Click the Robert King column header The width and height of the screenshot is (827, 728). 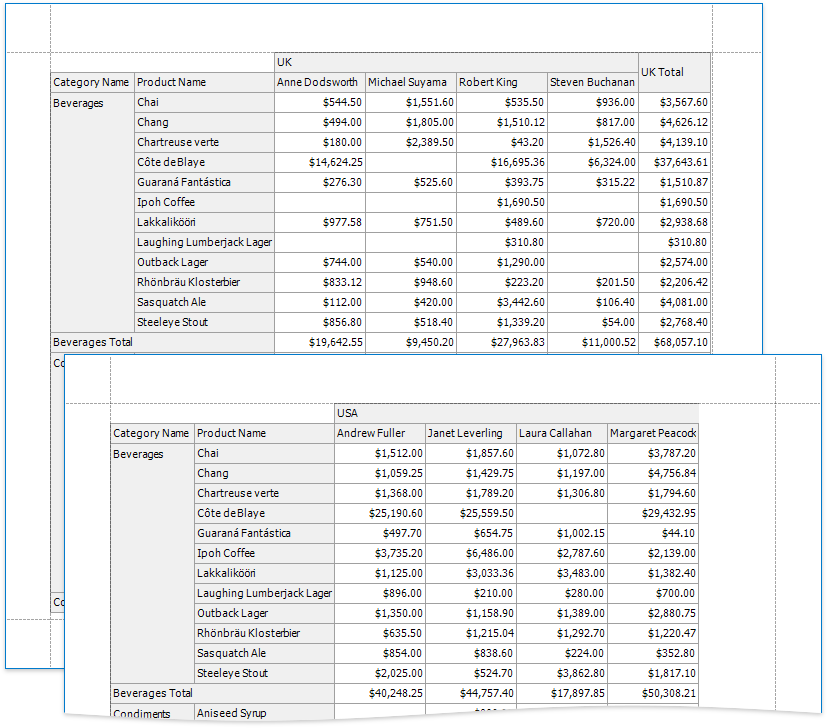(501, 82)
